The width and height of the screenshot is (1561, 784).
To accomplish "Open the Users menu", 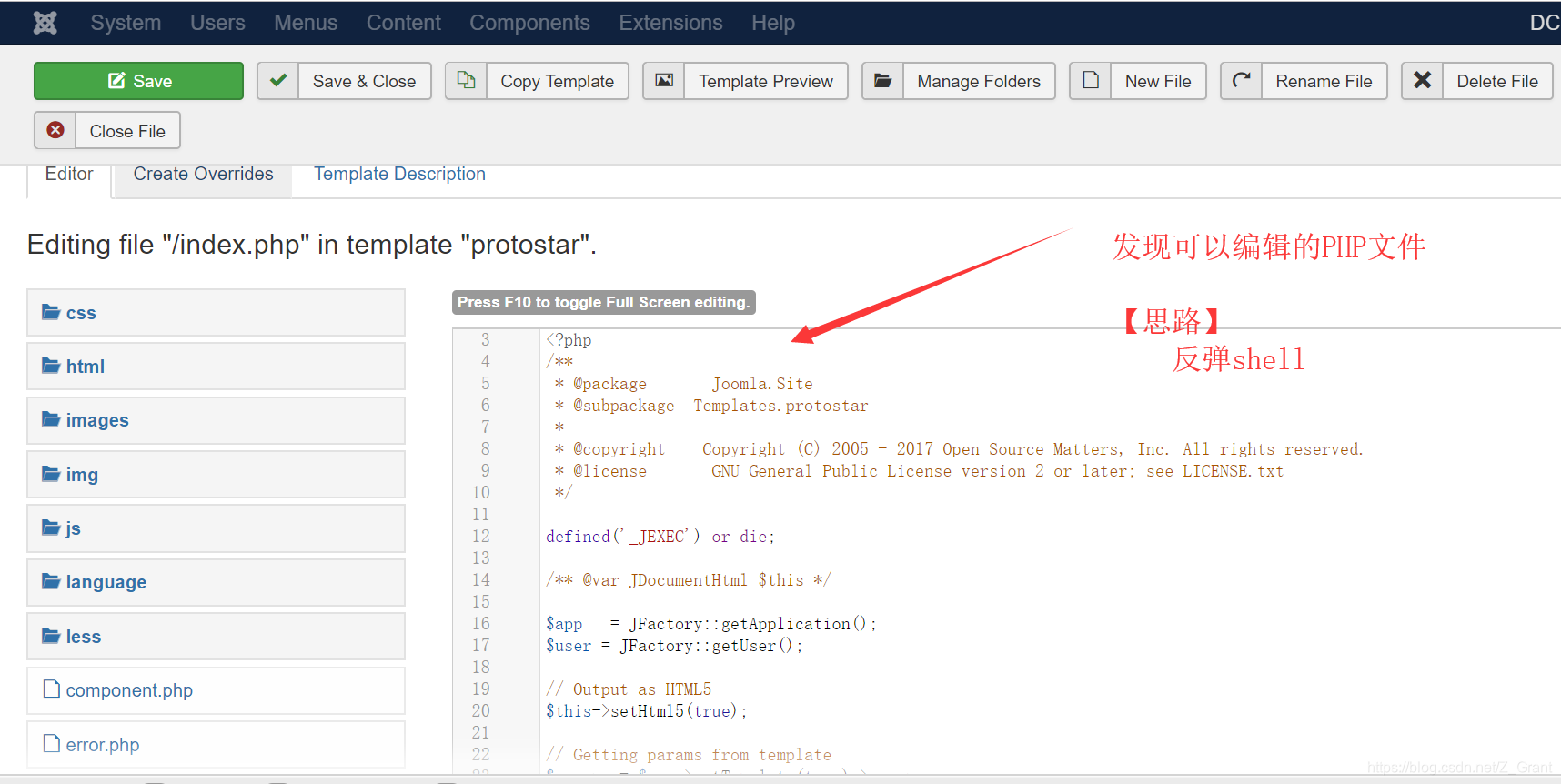I will 217,23.
